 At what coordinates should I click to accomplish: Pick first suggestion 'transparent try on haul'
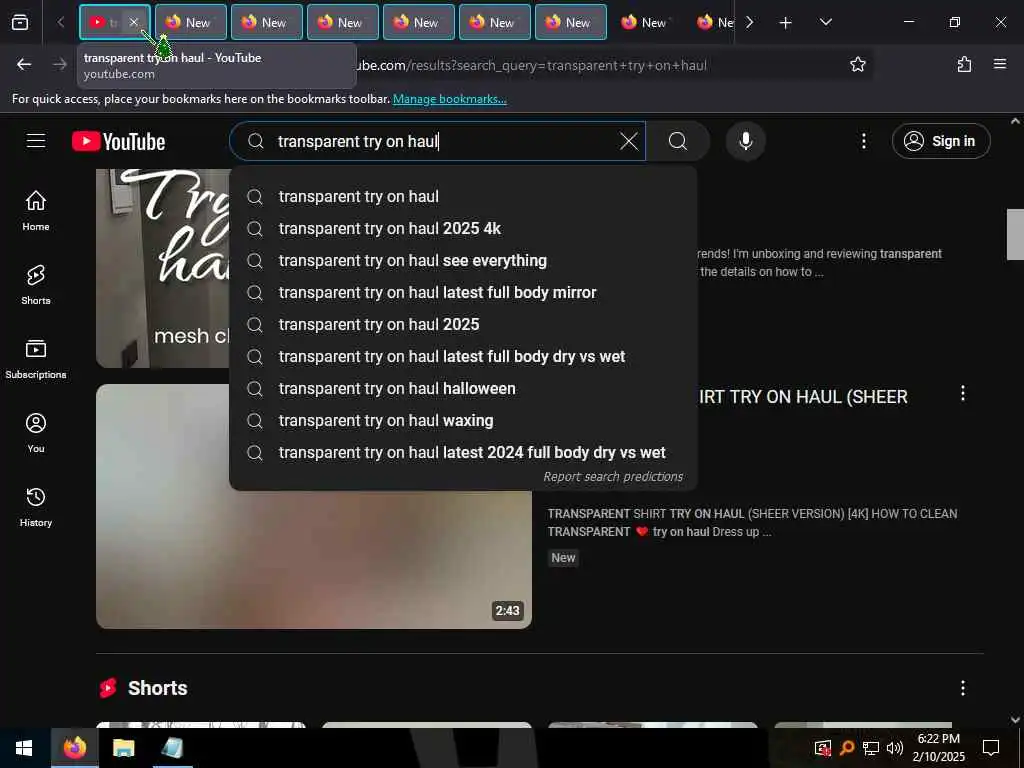tap(463, 197)
